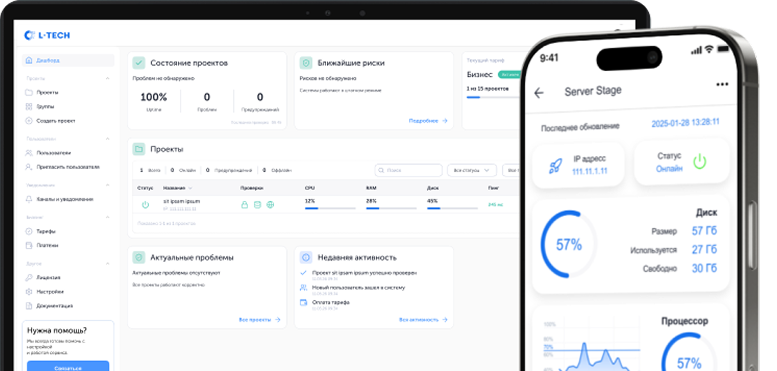Screen dimensions: 777x371
Task: Click the project search field
Action: click(408, 170)
